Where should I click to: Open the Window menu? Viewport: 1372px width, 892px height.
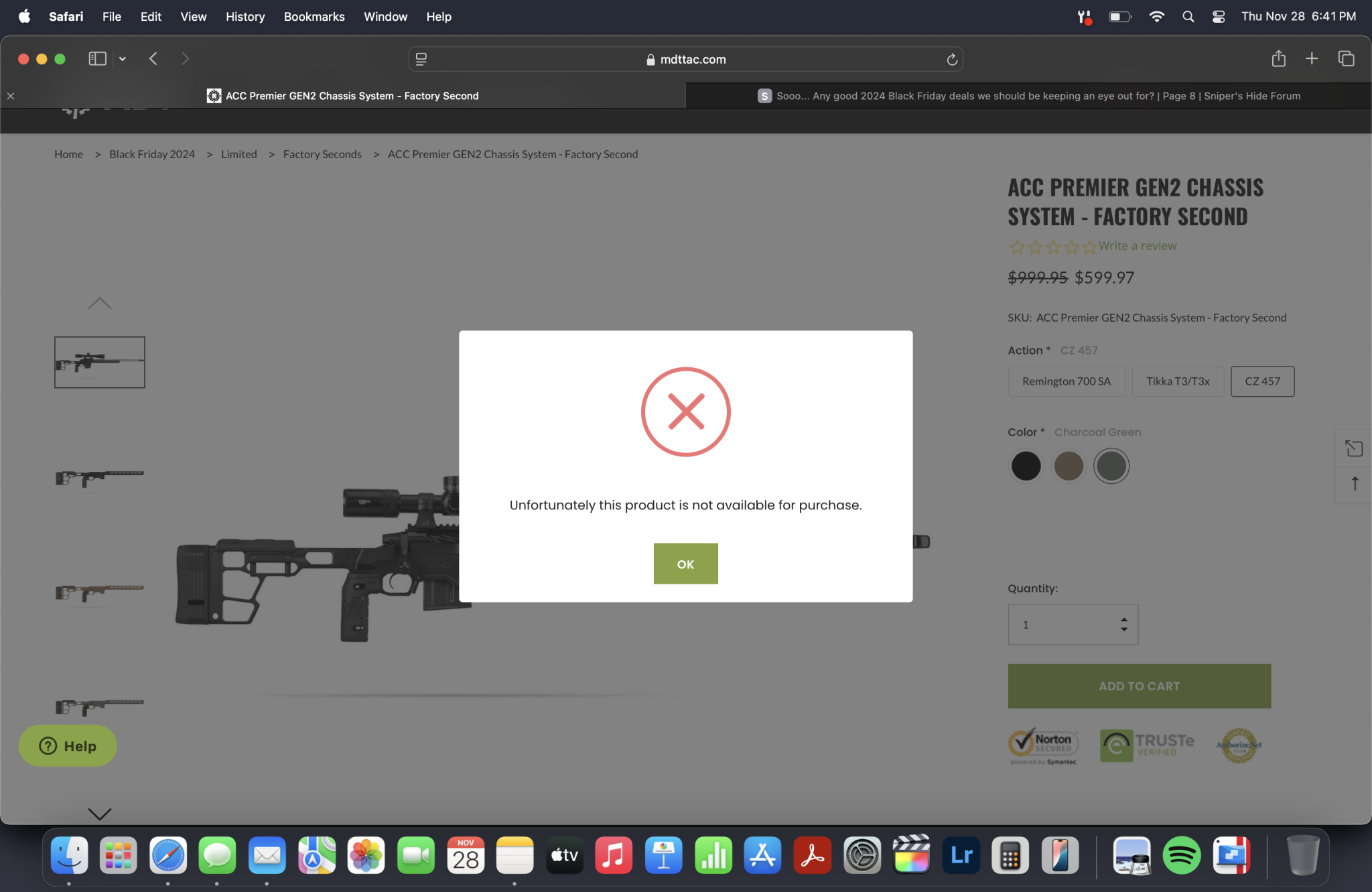[x=385, y=16]
